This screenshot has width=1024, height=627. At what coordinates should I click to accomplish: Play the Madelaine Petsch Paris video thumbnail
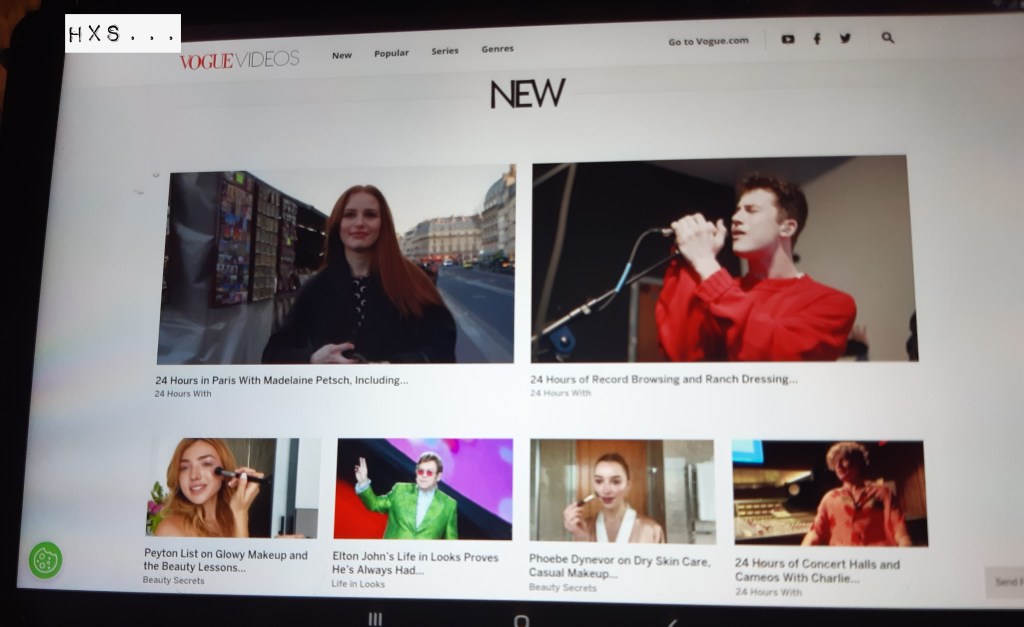[336, 265]
